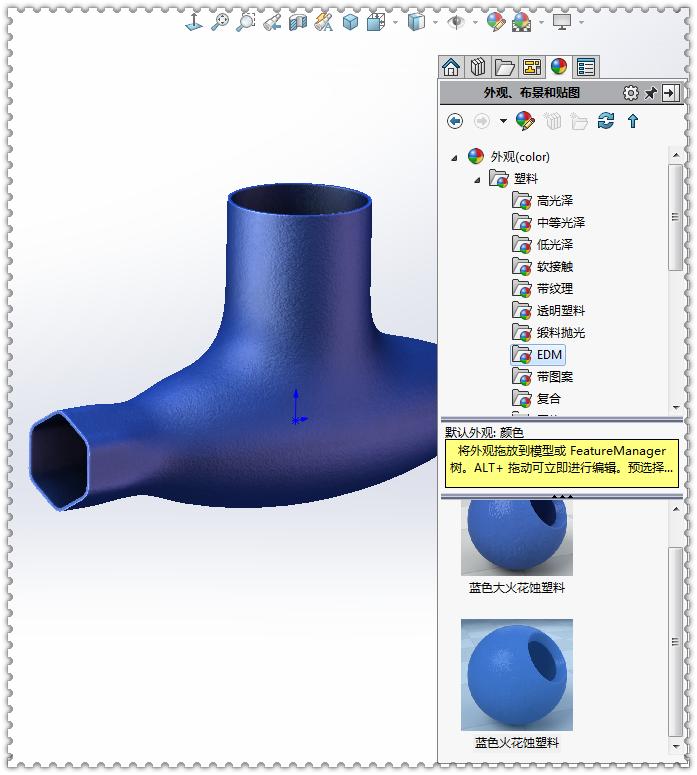The image size is (697, 775).
Task: Select the EDM folder
Action: [x=537, y=355]
